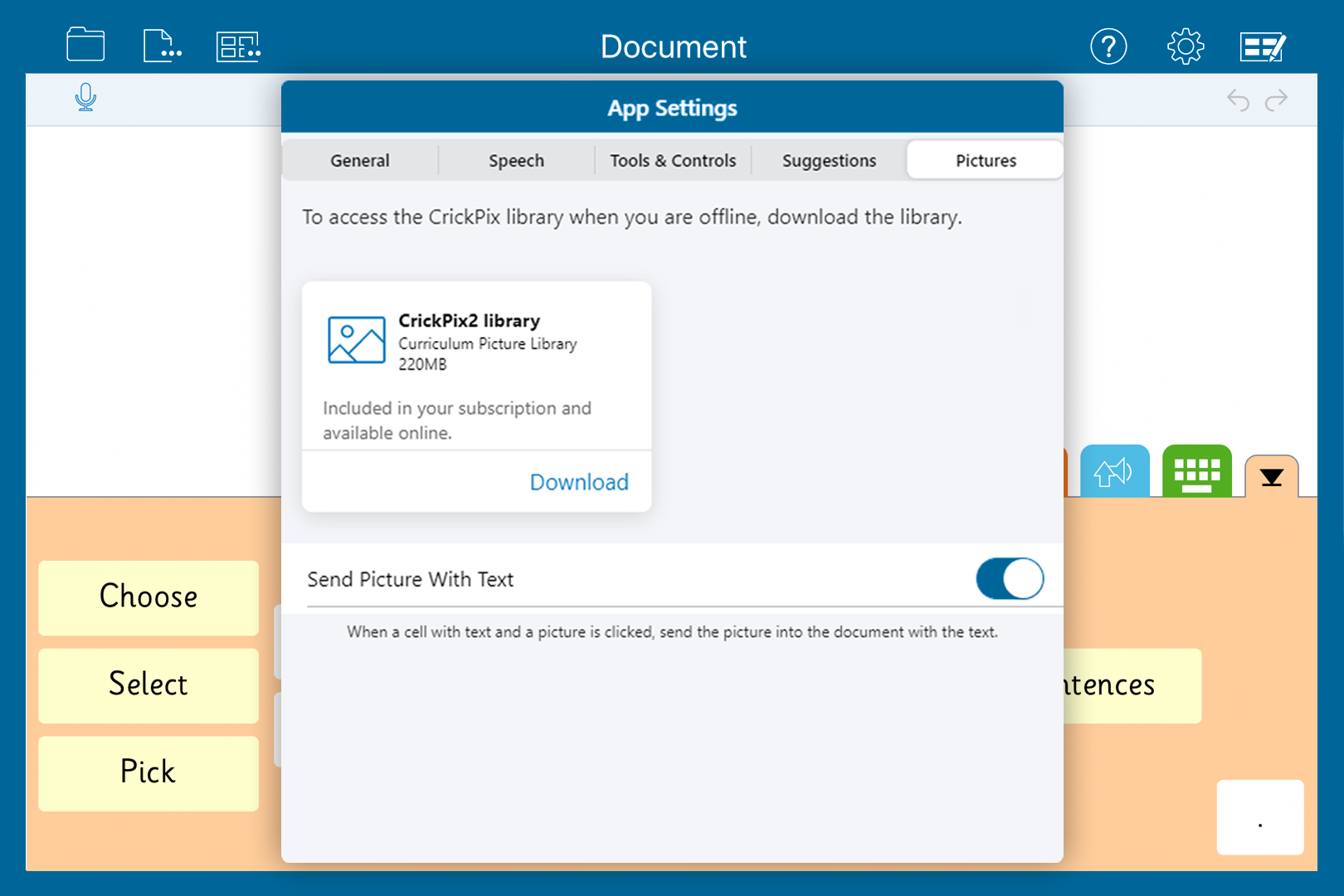Download the CrickPix2 library
The image size is (1344, 896).
579,482
